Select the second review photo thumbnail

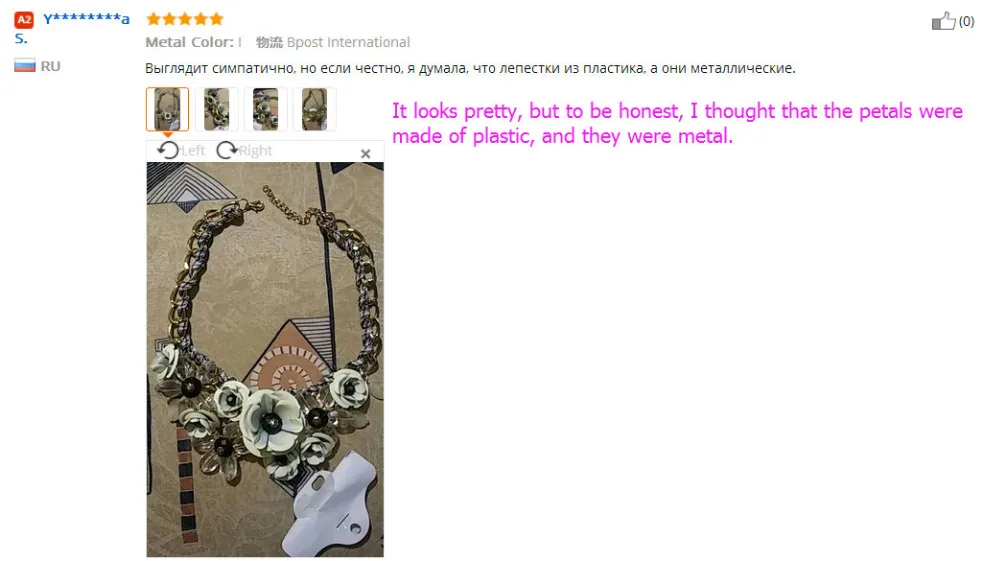pos(217,109)
